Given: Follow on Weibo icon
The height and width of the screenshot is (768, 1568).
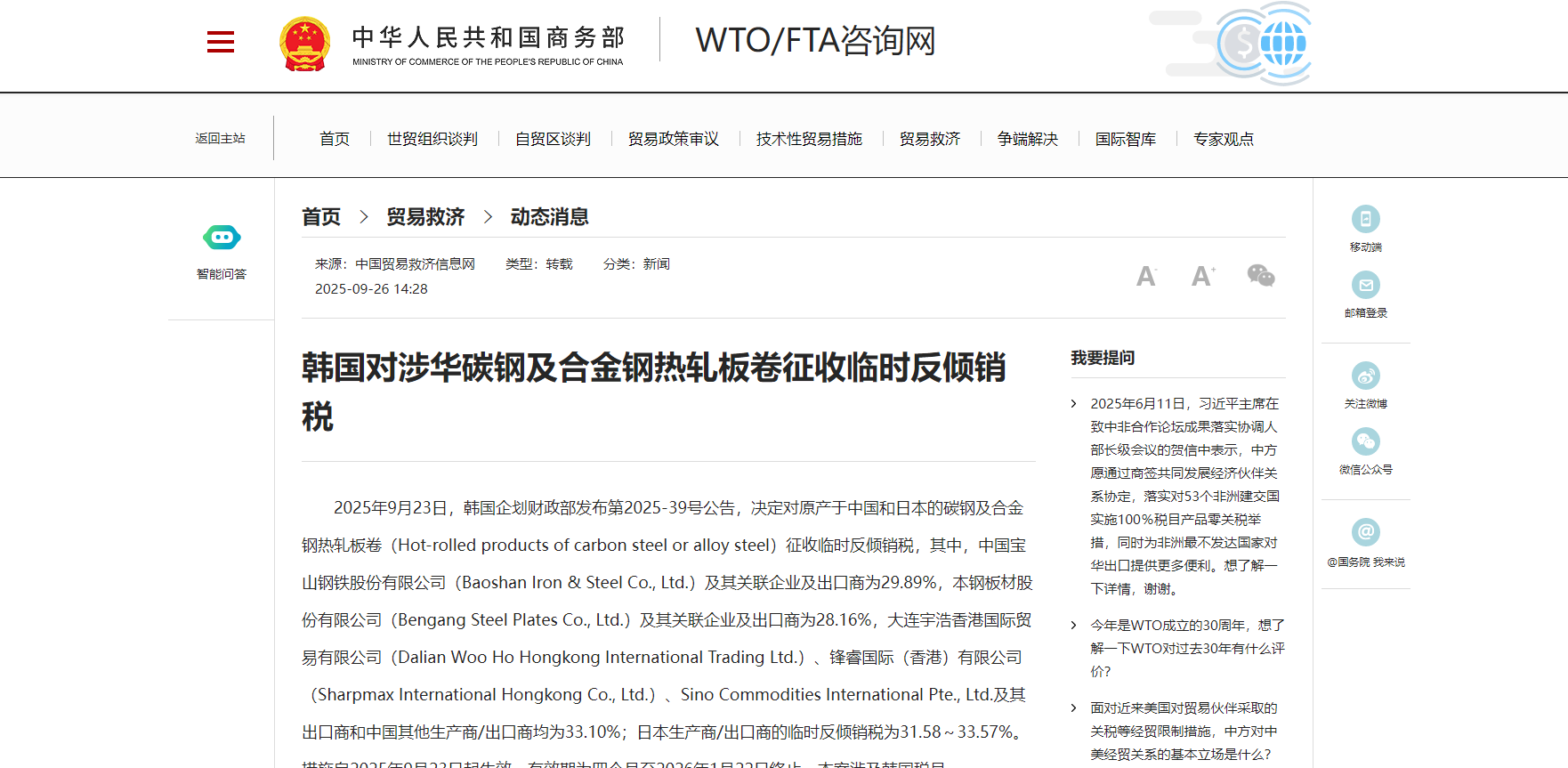Looking at the screenshot, I should [x=1365, y=376].
